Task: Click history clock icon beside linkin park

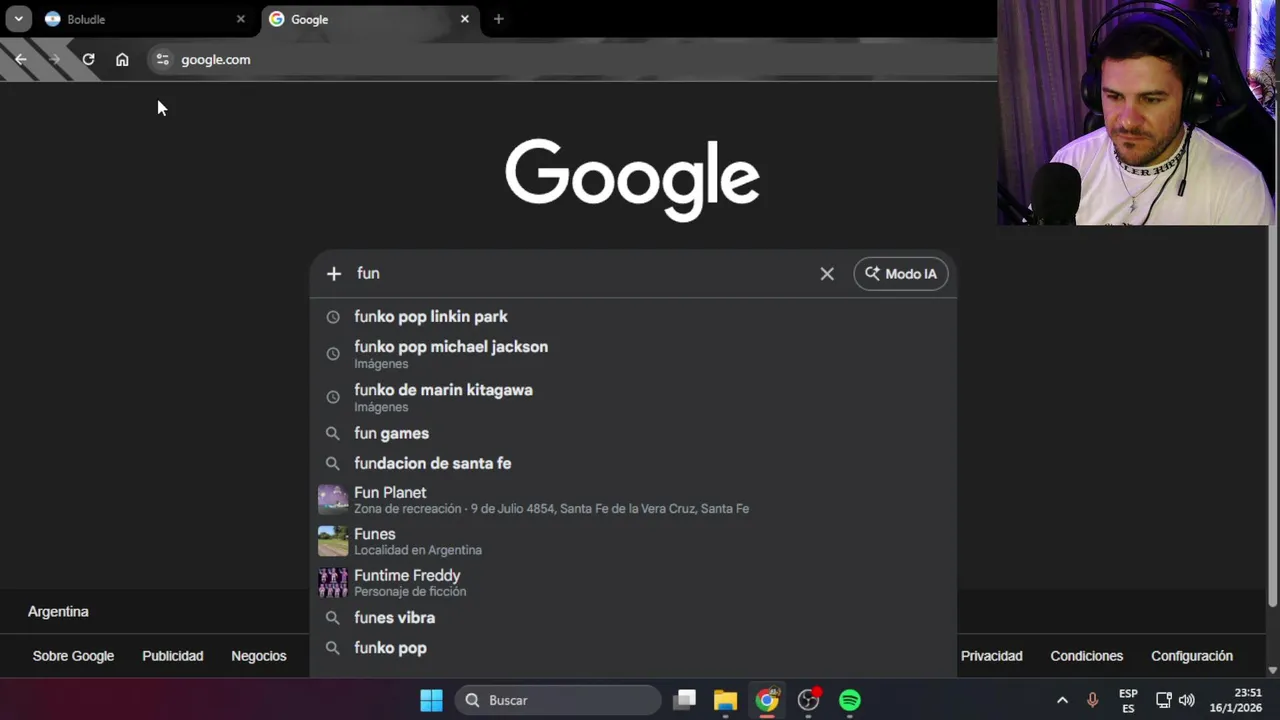Action: pos(333,317)
